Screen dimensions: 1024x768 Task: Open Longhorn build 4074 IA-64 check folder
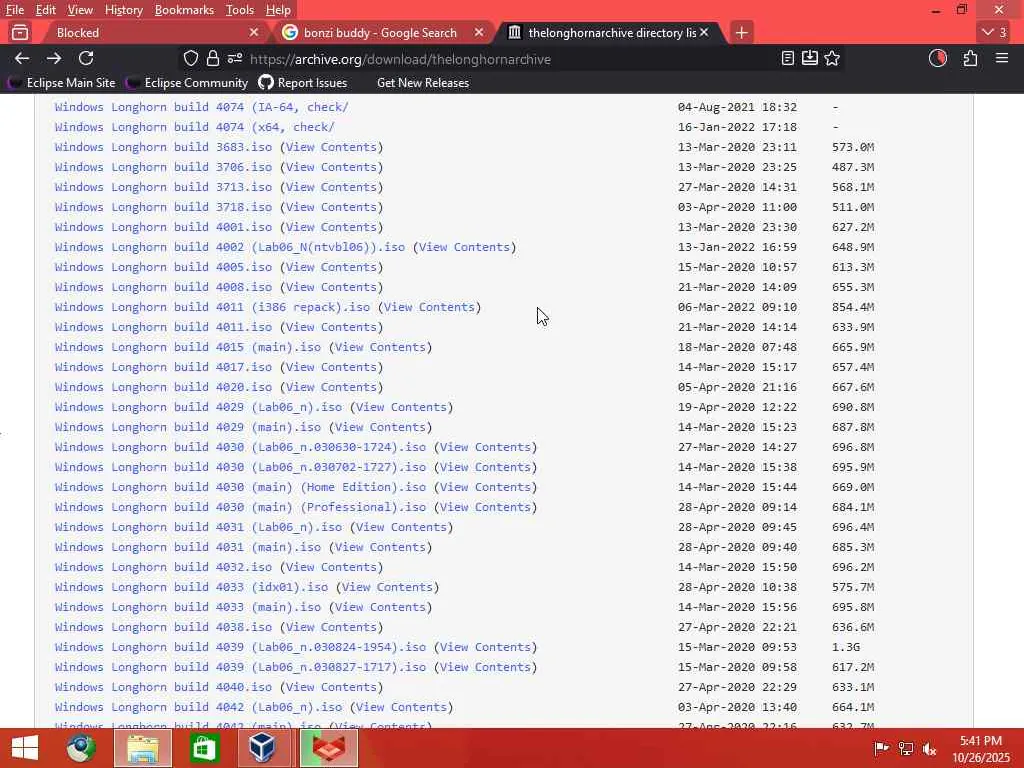(201, 107)
